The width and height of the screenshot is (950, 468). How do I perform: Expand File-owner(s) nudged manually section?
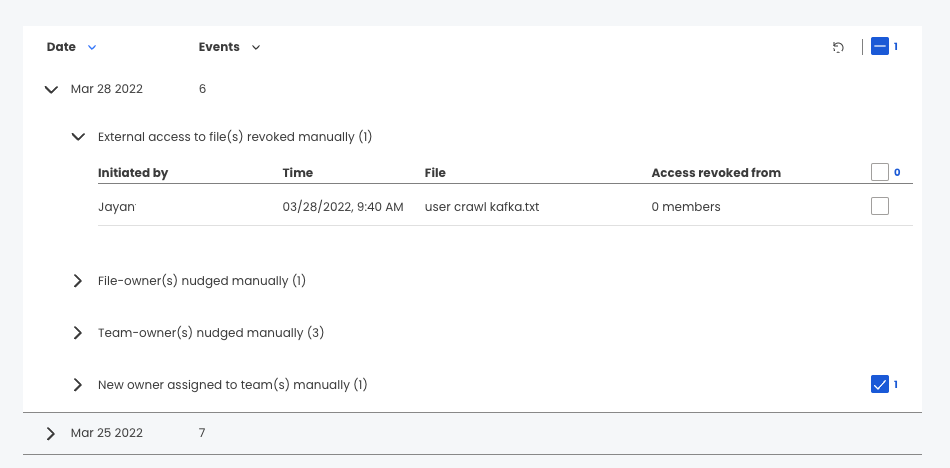(x=78, y=281)
